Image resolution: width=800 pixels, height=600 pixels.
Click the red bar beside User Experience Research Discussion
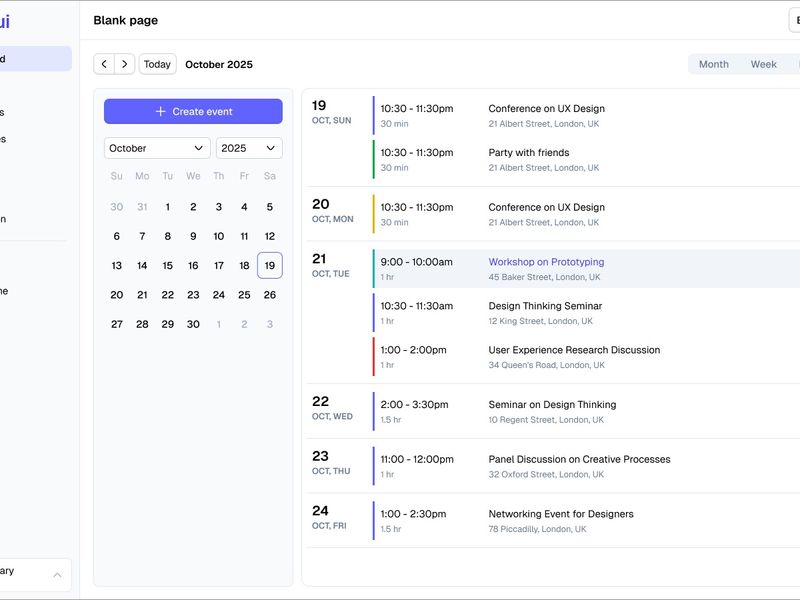(371, 357)
